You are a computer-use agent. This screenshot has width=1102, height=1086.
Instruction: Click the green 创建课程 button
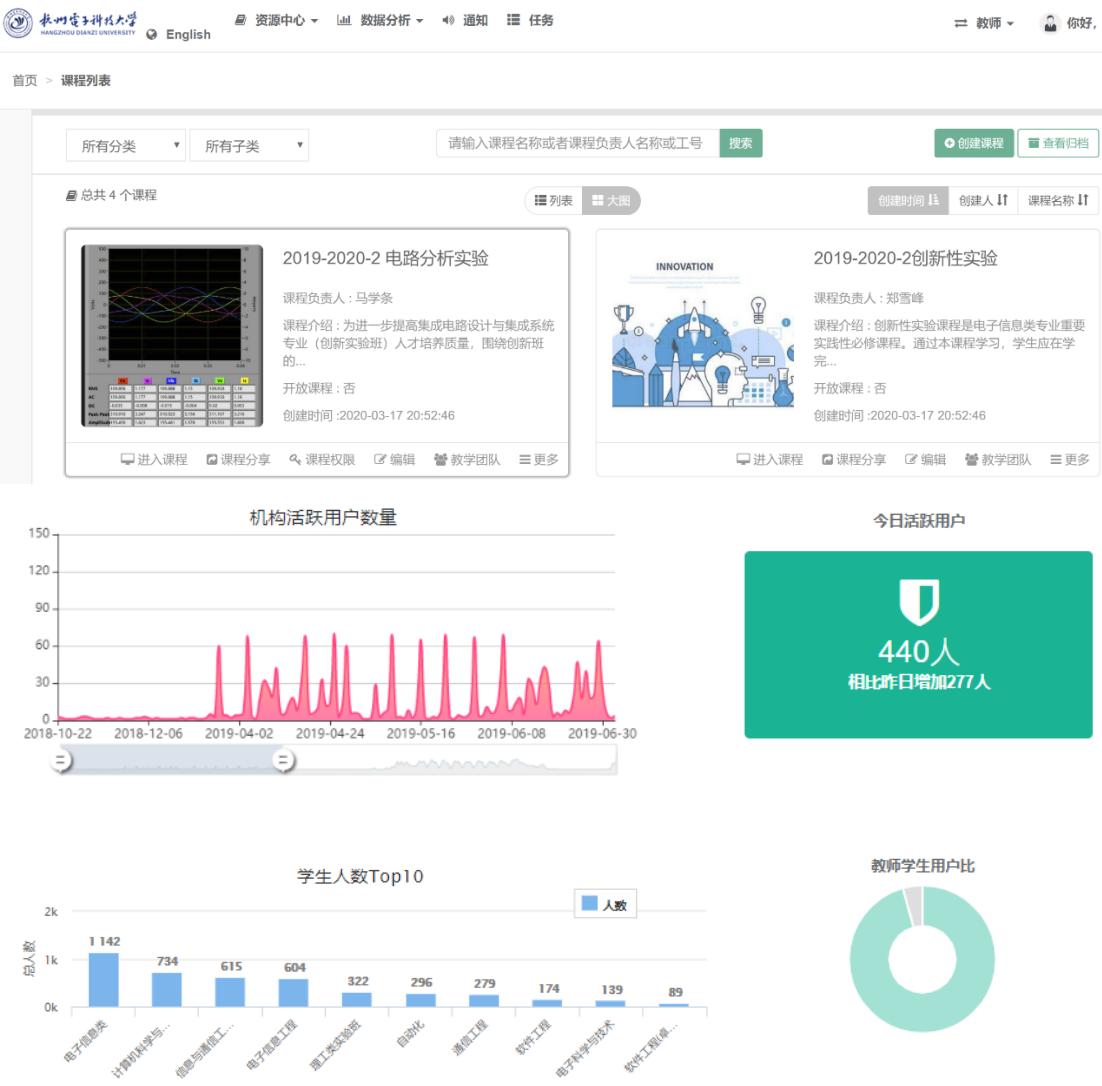pyautogui.click(x=973, y=143)
